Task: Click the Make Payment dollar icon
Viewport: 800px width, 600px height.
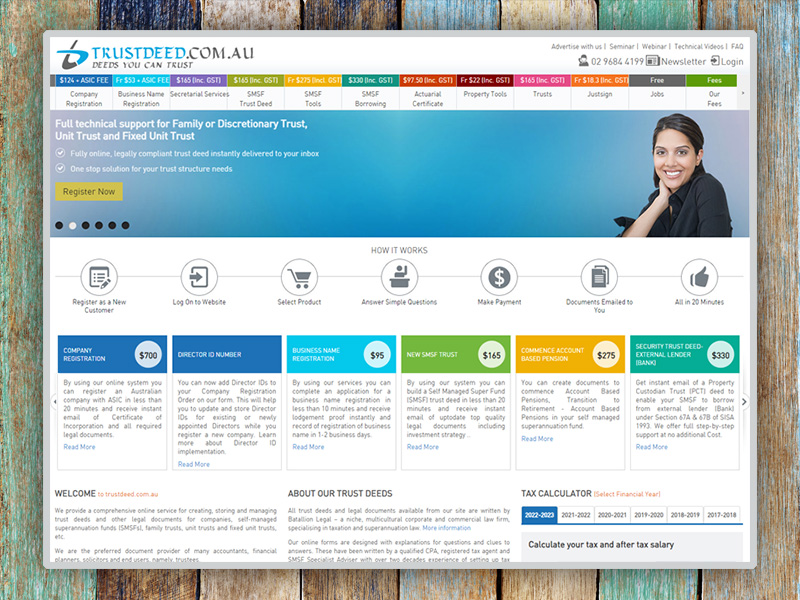Action: pyautogui.click(x=499, y=277)
